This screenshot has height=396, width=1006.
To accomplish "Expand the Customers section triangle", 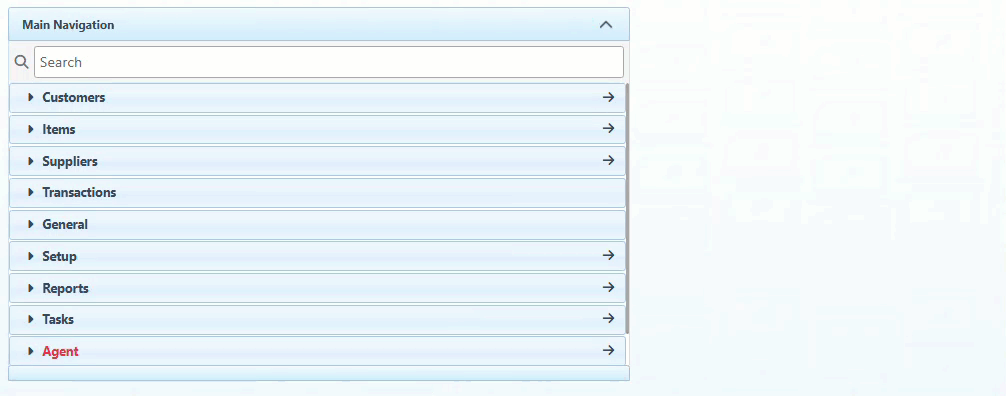I will point(30,98).
